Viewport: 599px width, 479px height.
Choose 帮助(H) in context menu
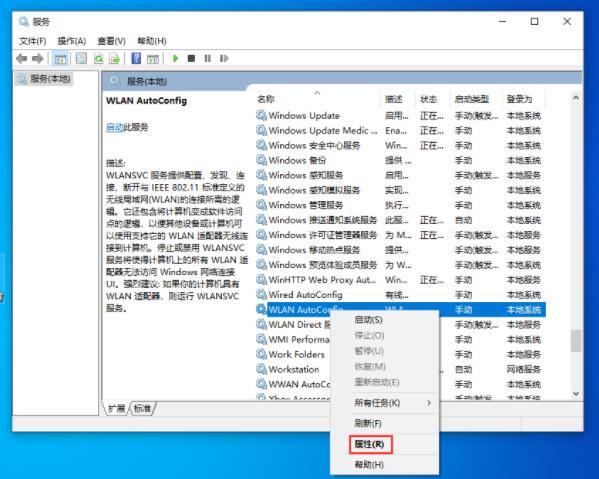pyautogui.click(x=369, y=464)
